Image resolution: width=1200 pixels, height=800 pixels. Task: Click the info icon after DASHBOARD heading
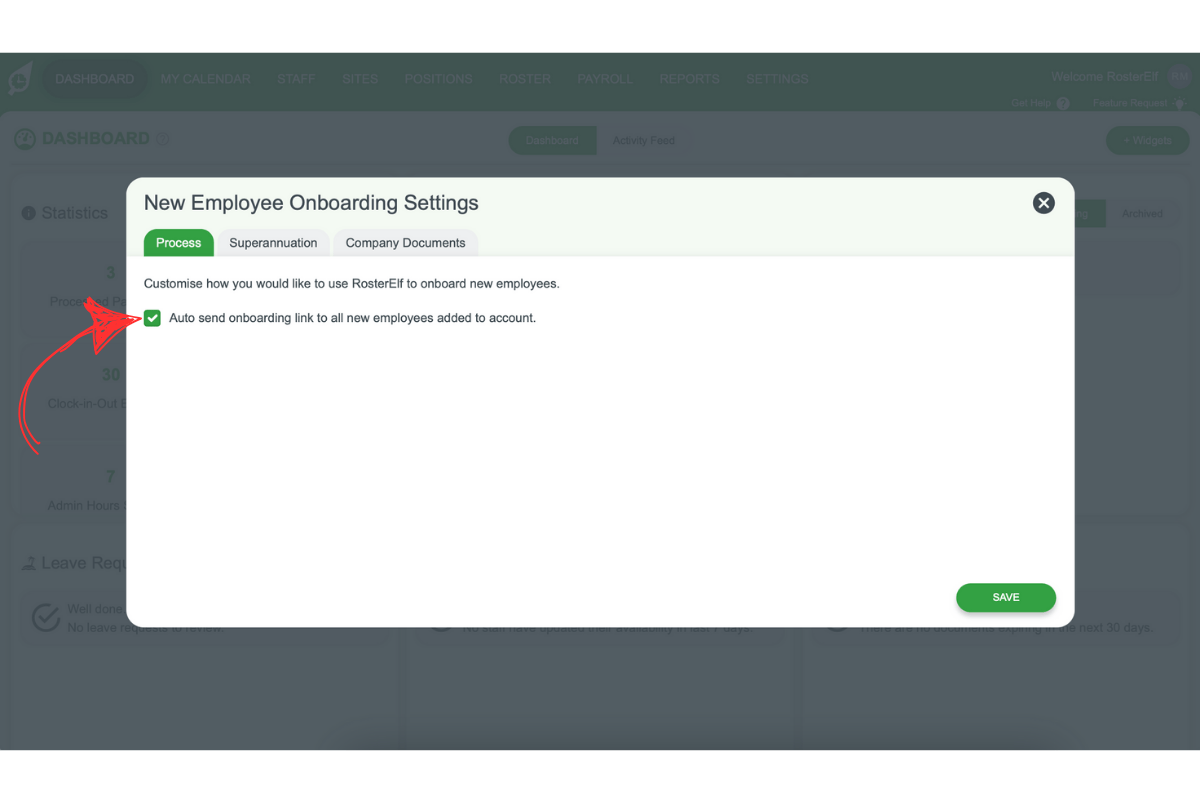click(163, 139)
